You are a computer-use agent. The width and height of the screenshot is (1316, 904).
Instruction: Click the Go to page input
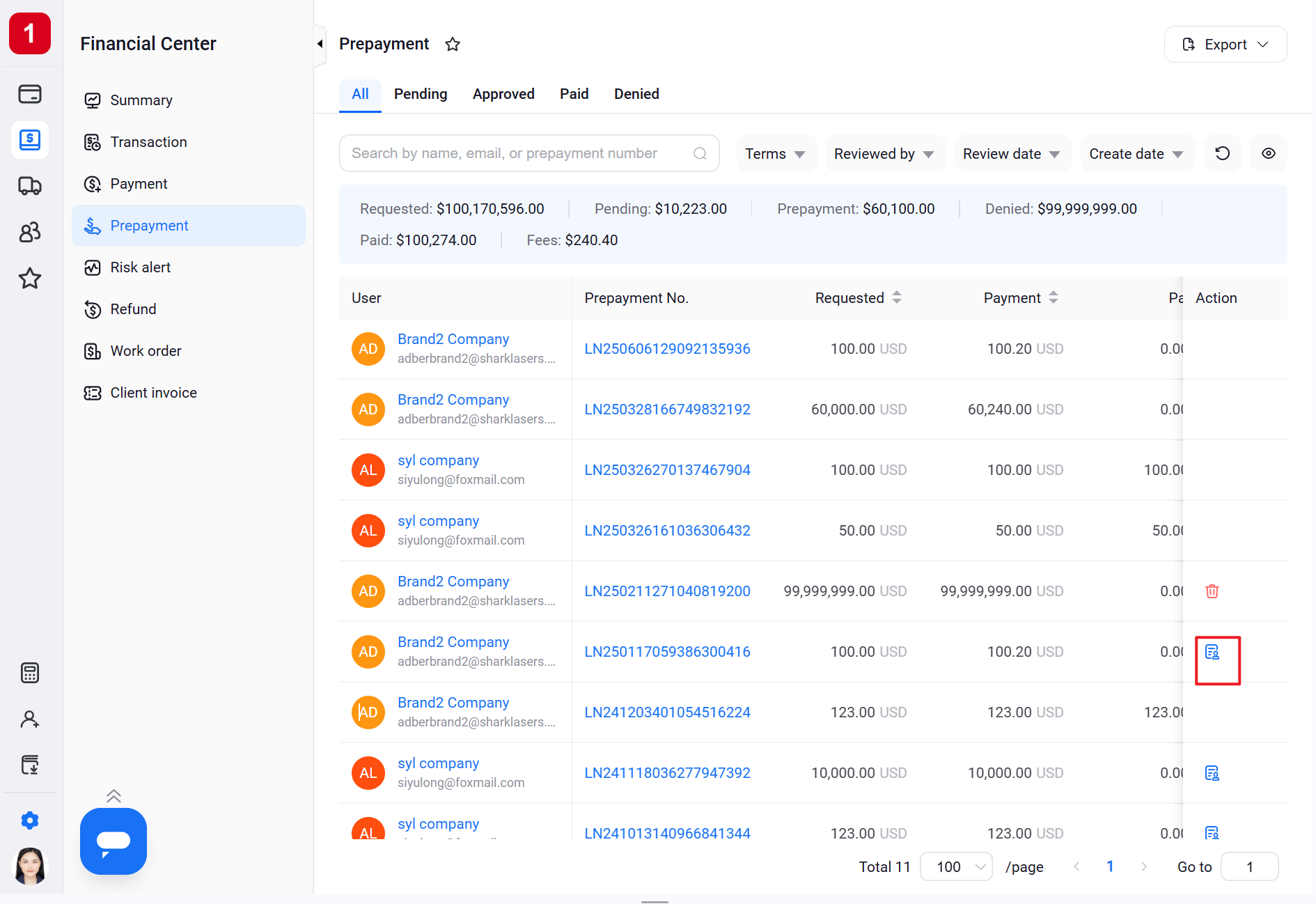click(x=1250, y=866)
